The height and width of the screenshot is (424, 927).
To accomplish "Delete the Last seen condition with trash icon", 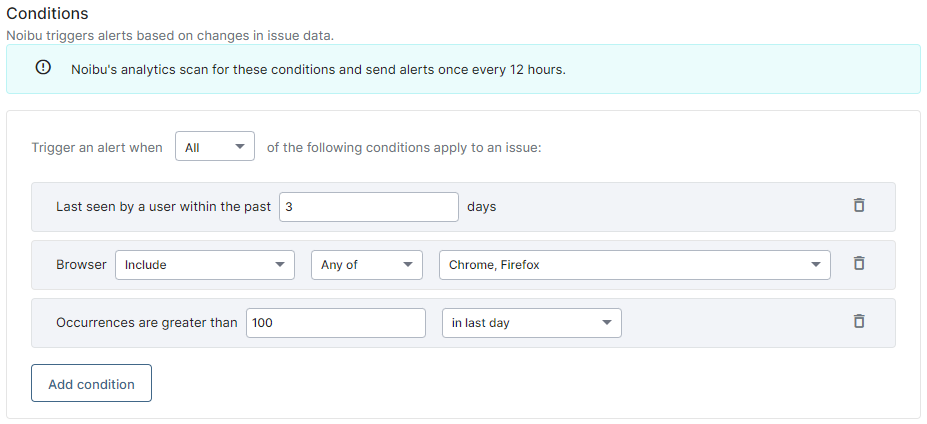I will [x=859, y=205].
